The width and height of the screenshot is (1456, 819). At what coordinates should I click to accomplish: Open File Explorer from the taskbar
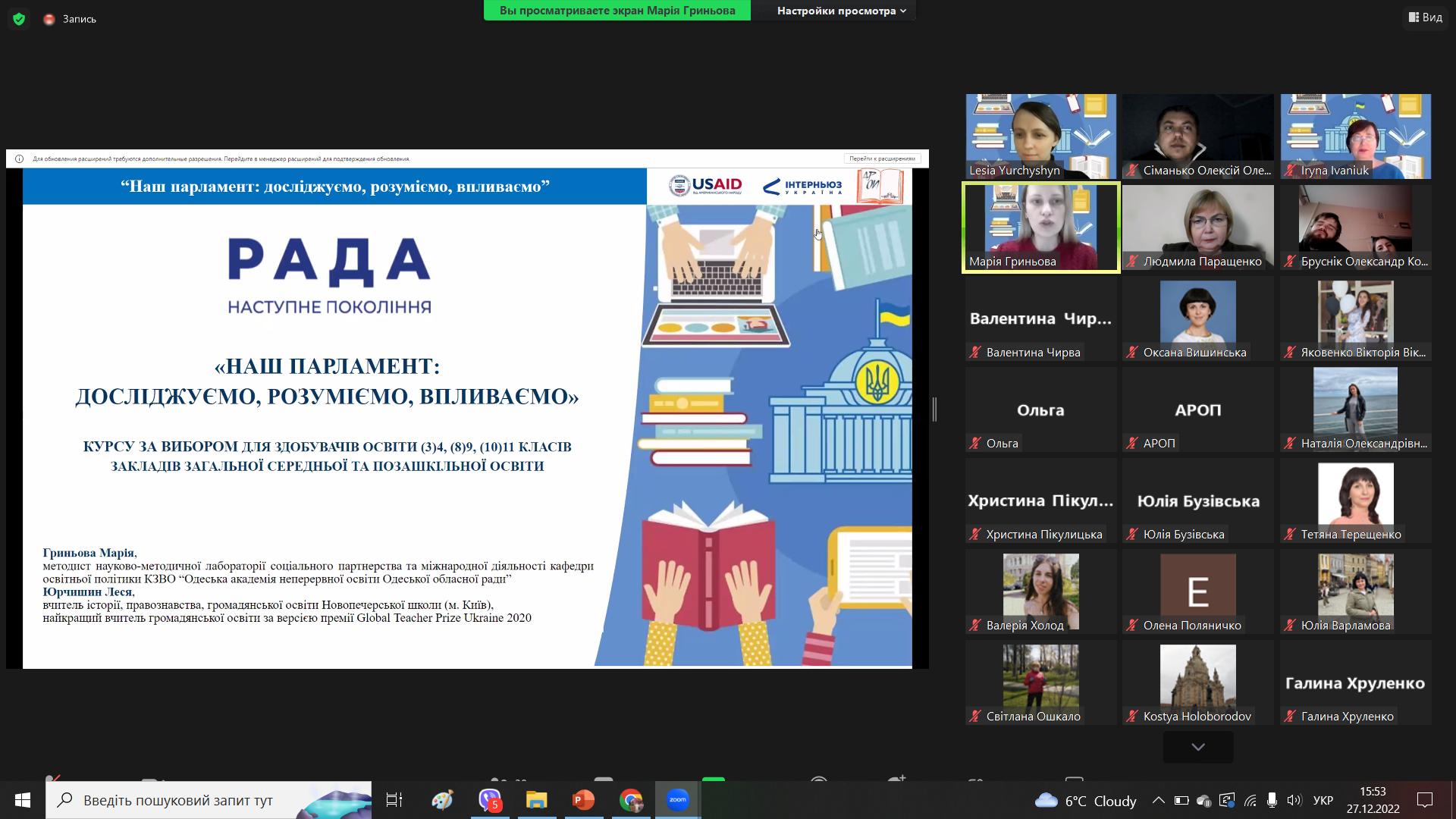pyautogui.click(x=537, y=800)
